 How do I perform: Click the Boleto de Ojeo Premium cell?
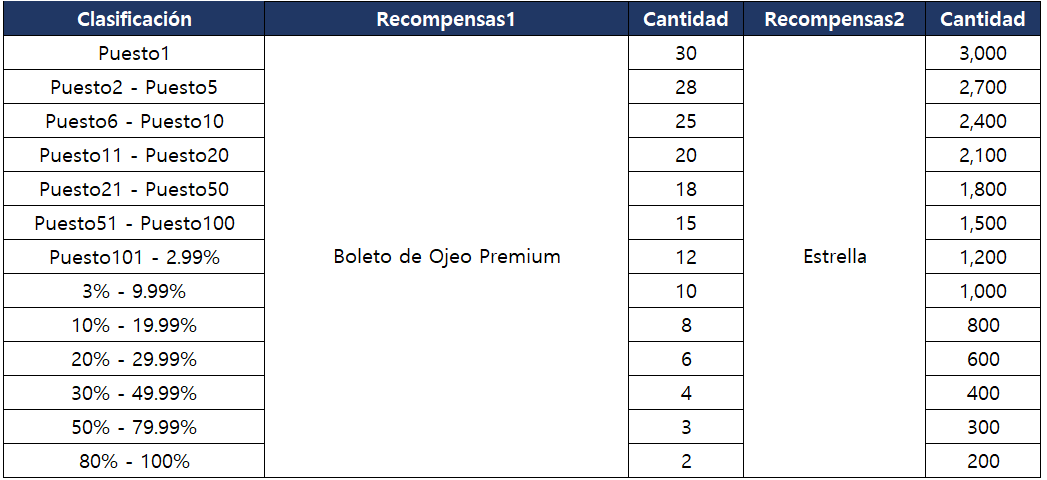point(446,257)
